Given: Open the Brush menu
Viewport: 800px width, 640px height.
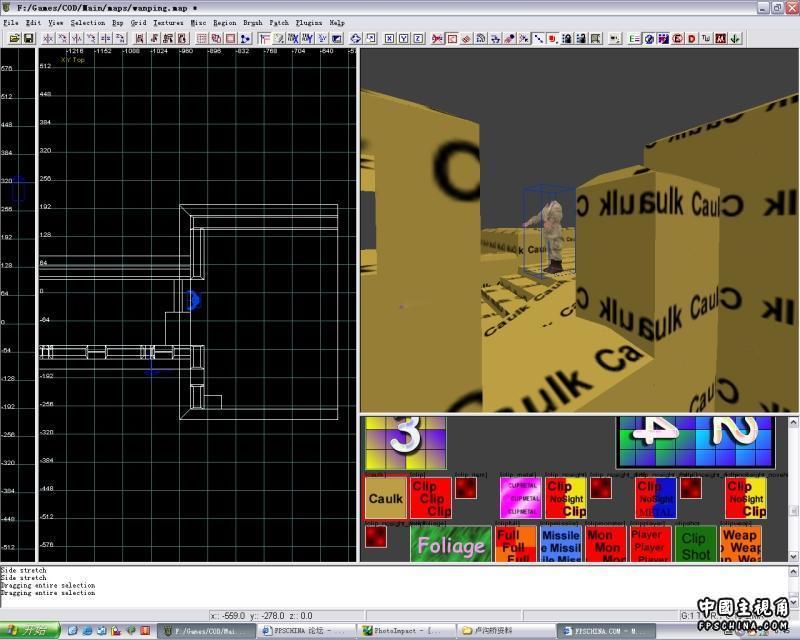Looking at the screenshot, I should (253, 22).
